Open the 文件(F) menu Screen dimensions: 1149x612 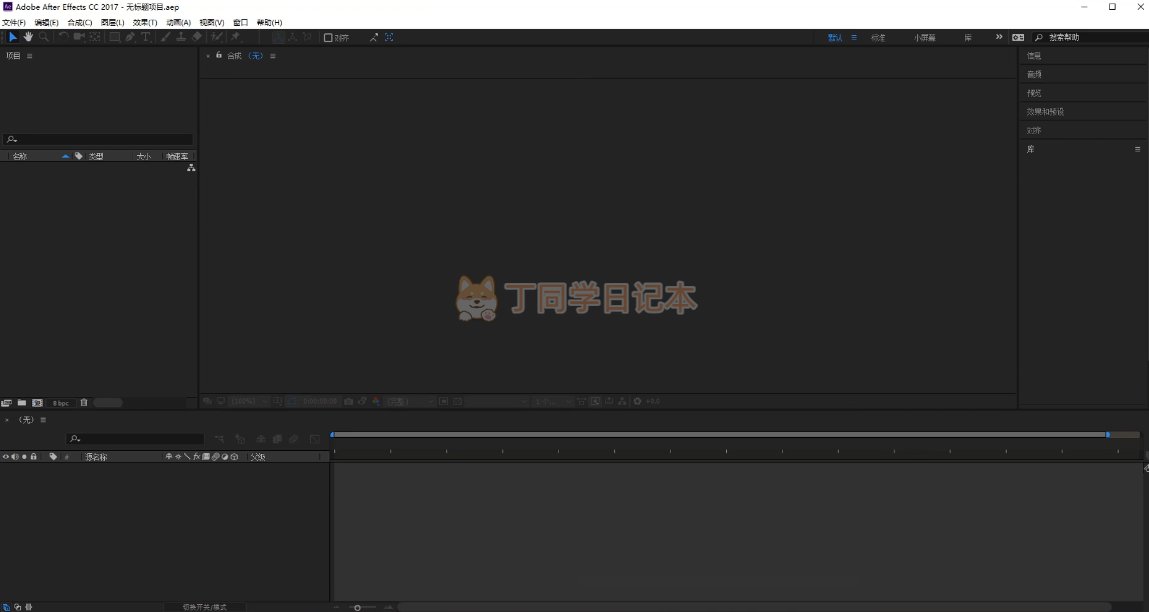tap(14, 23)
